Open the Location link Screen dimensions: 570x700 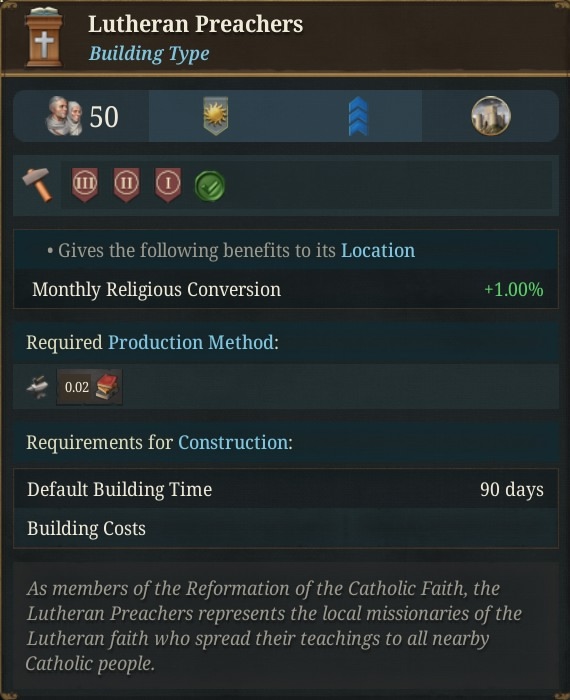[x=378, y=250]
